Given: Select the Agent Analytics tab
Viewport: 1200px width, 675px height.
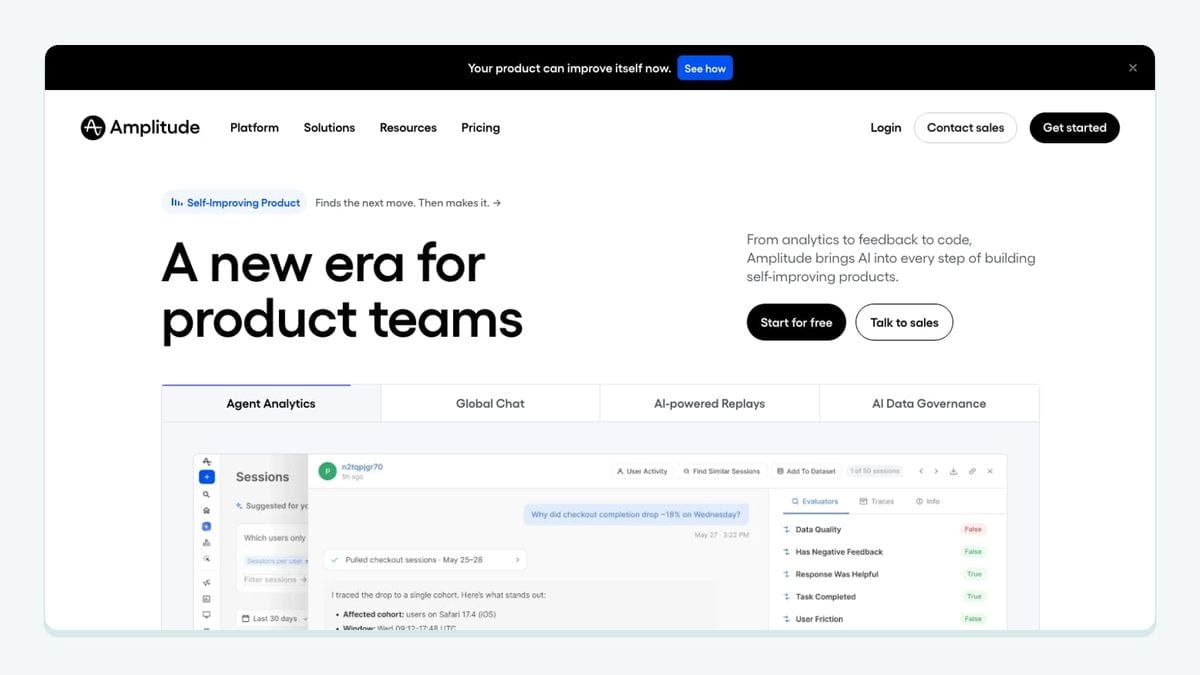Looking at the screenshot, I should click(x=271, y=403).
